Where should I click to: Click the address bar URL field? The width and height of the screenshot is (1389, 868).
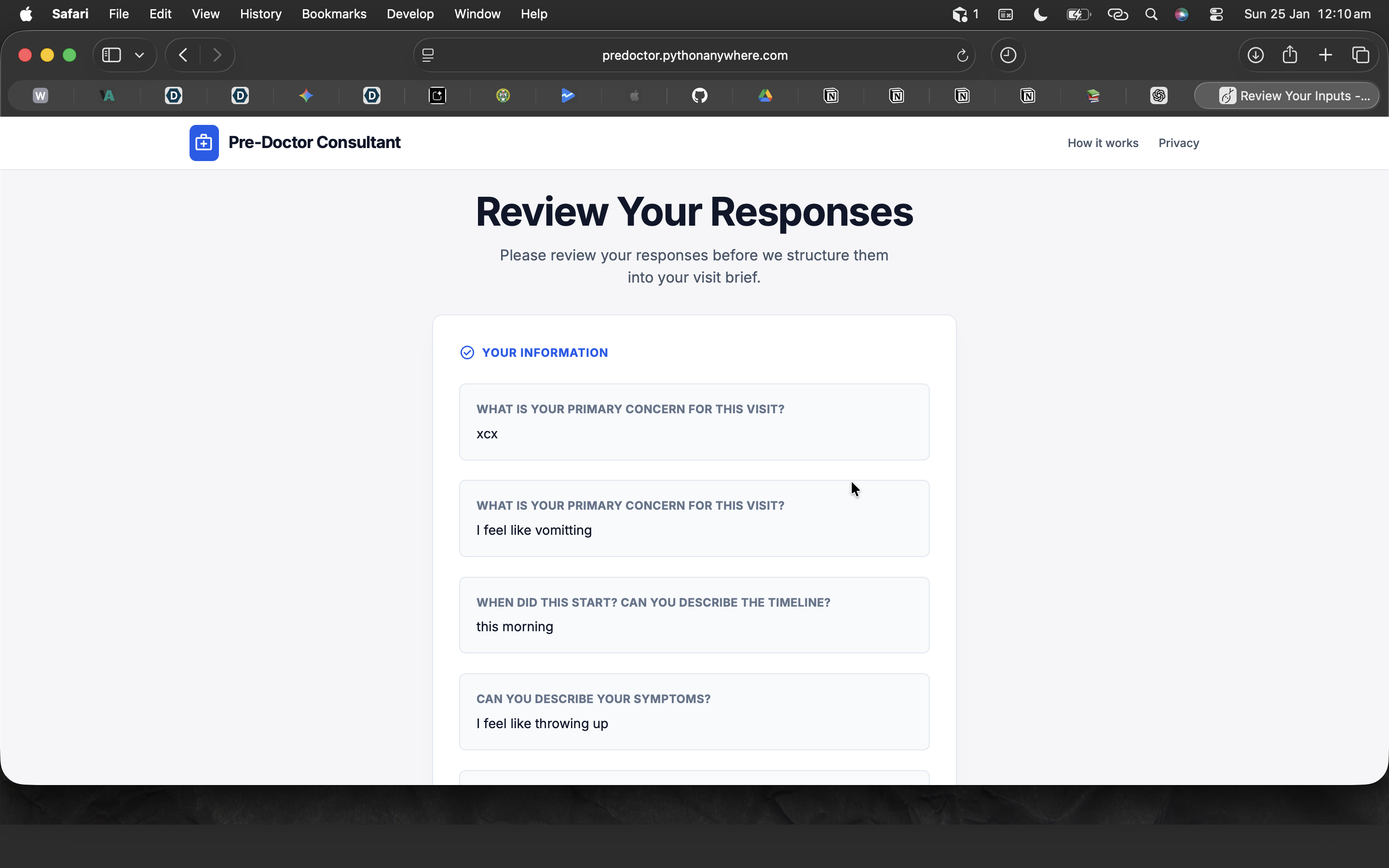click(694, 55)
